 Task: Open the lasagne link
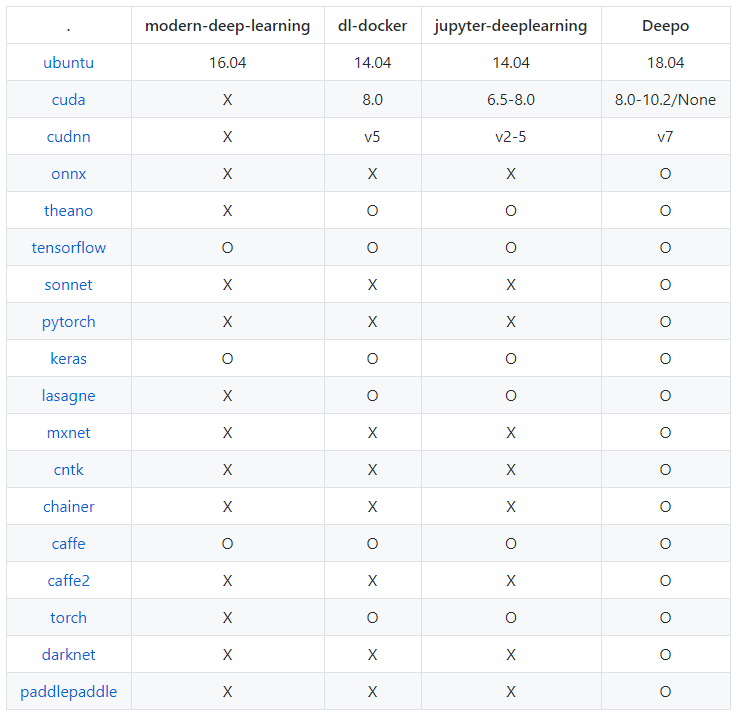[x=68, y=396]
